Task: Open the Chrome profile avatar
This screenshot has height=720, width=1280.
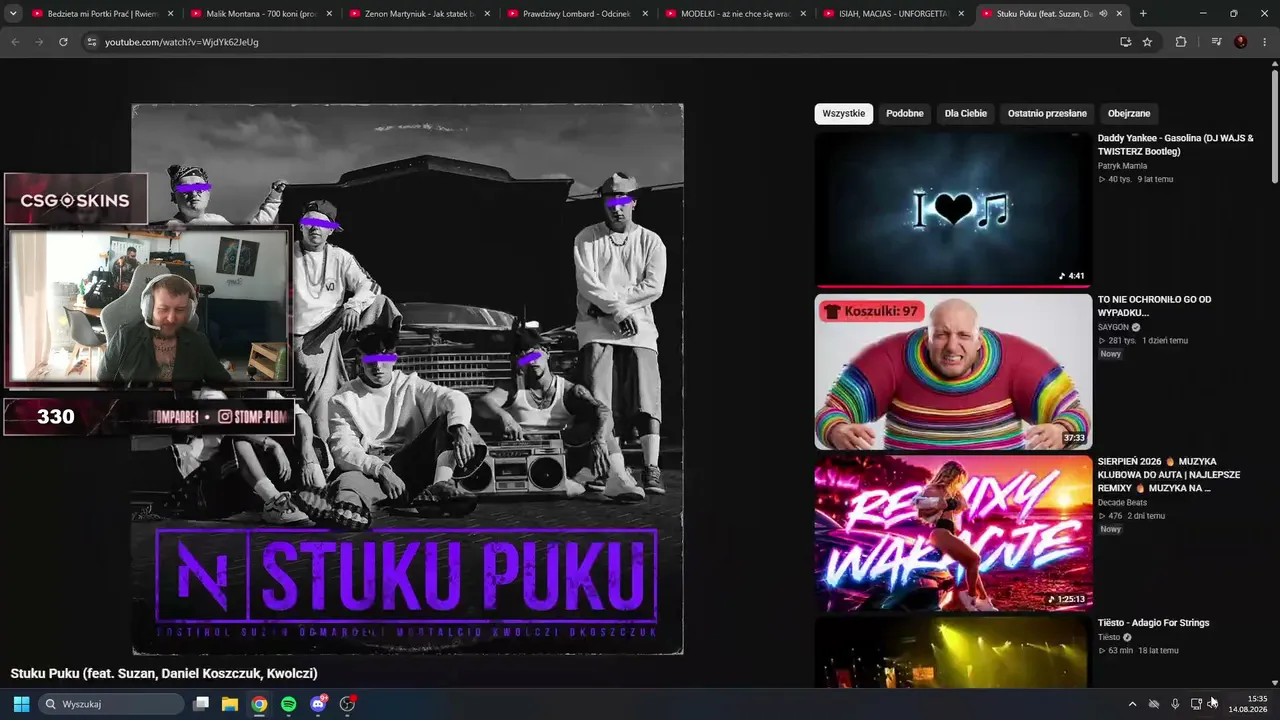Action: tap(1241, 42)
